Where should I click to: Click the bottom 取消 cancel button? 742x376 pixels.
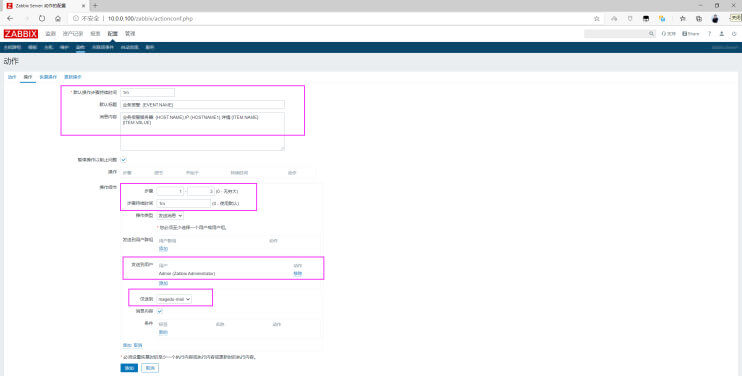click(150, 368)
